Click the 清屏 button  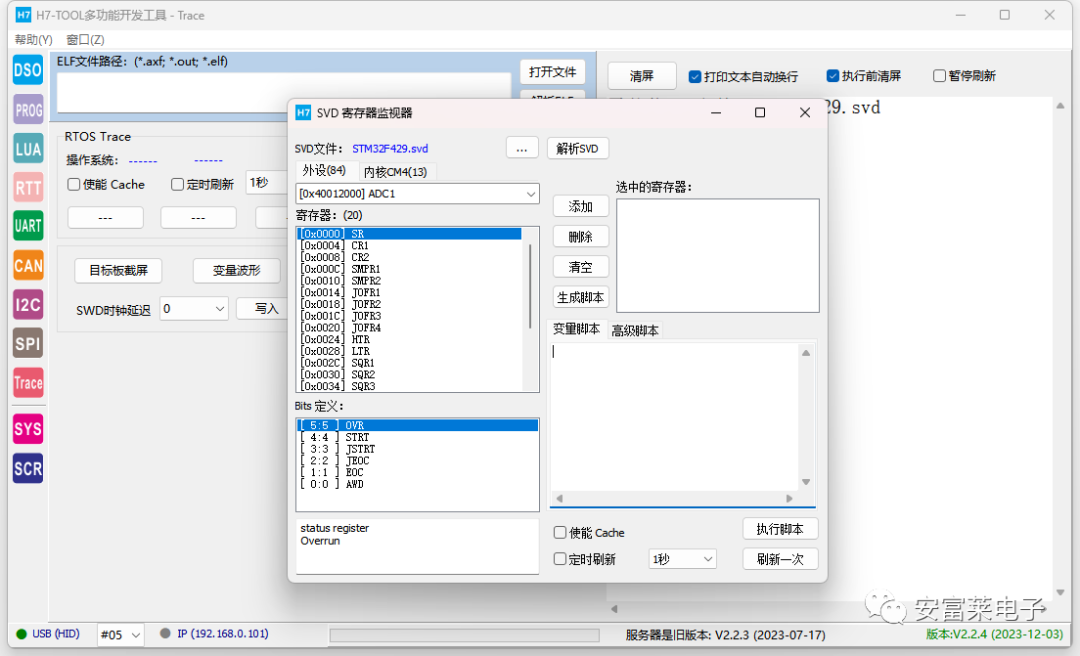[642, 76]
